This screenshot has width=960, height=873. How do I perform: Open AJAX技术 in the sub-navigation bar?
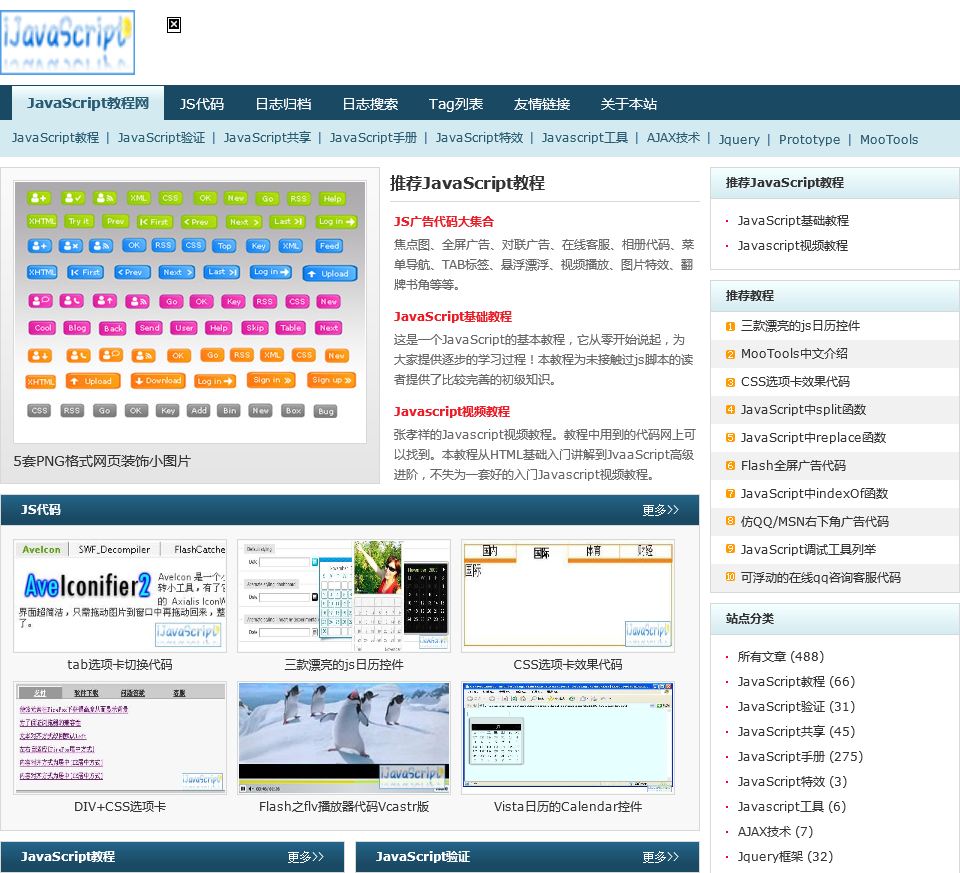coord(673,138)
